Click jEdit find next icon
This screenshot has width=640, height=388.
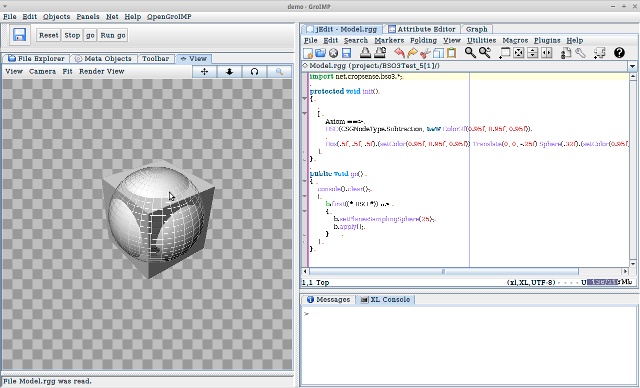[485, 53]
